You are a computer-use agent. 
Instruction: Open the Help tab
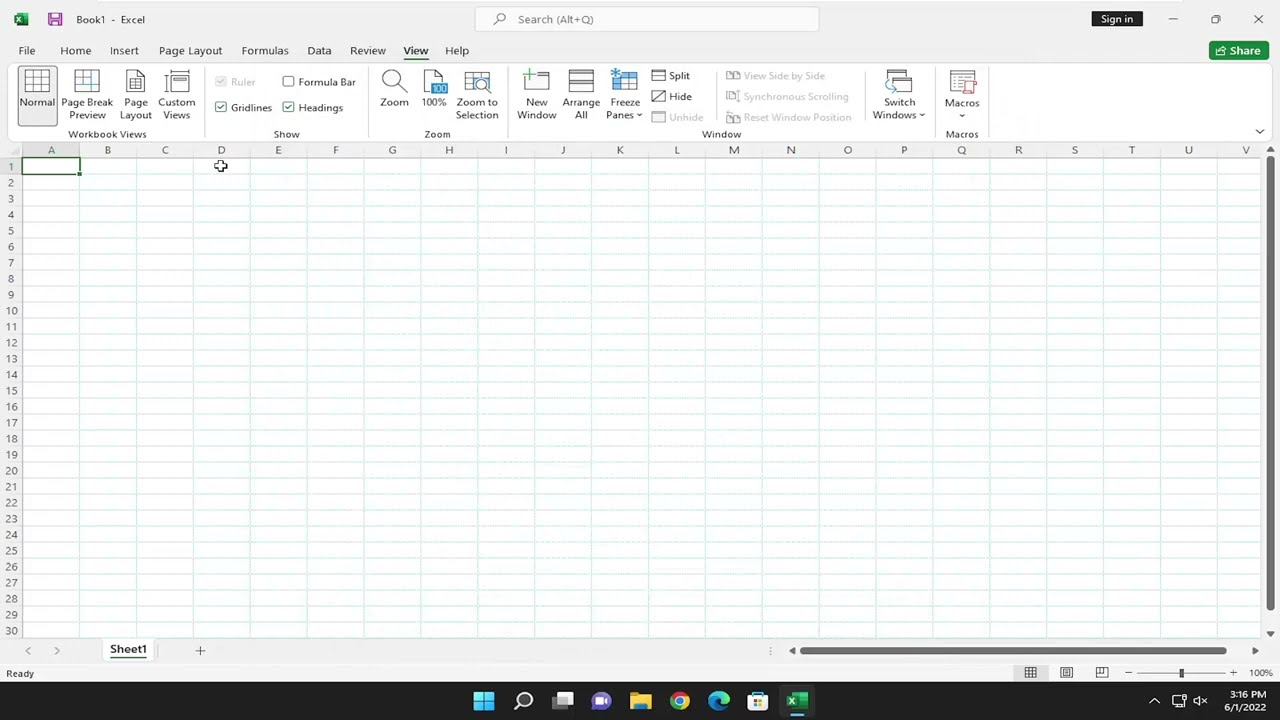point(457,50)
